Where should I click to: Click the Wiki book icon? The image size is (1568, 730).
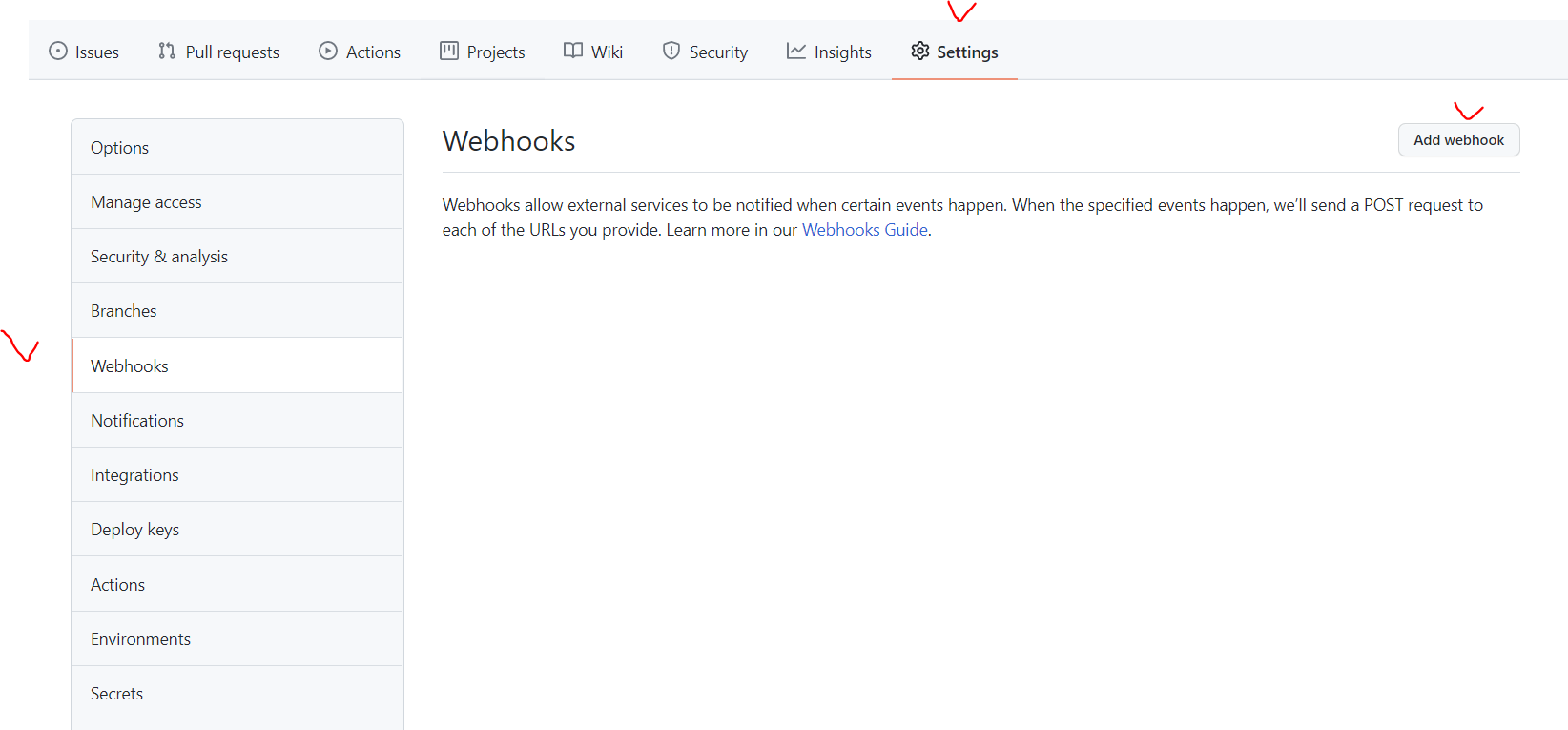click(573, 52)
